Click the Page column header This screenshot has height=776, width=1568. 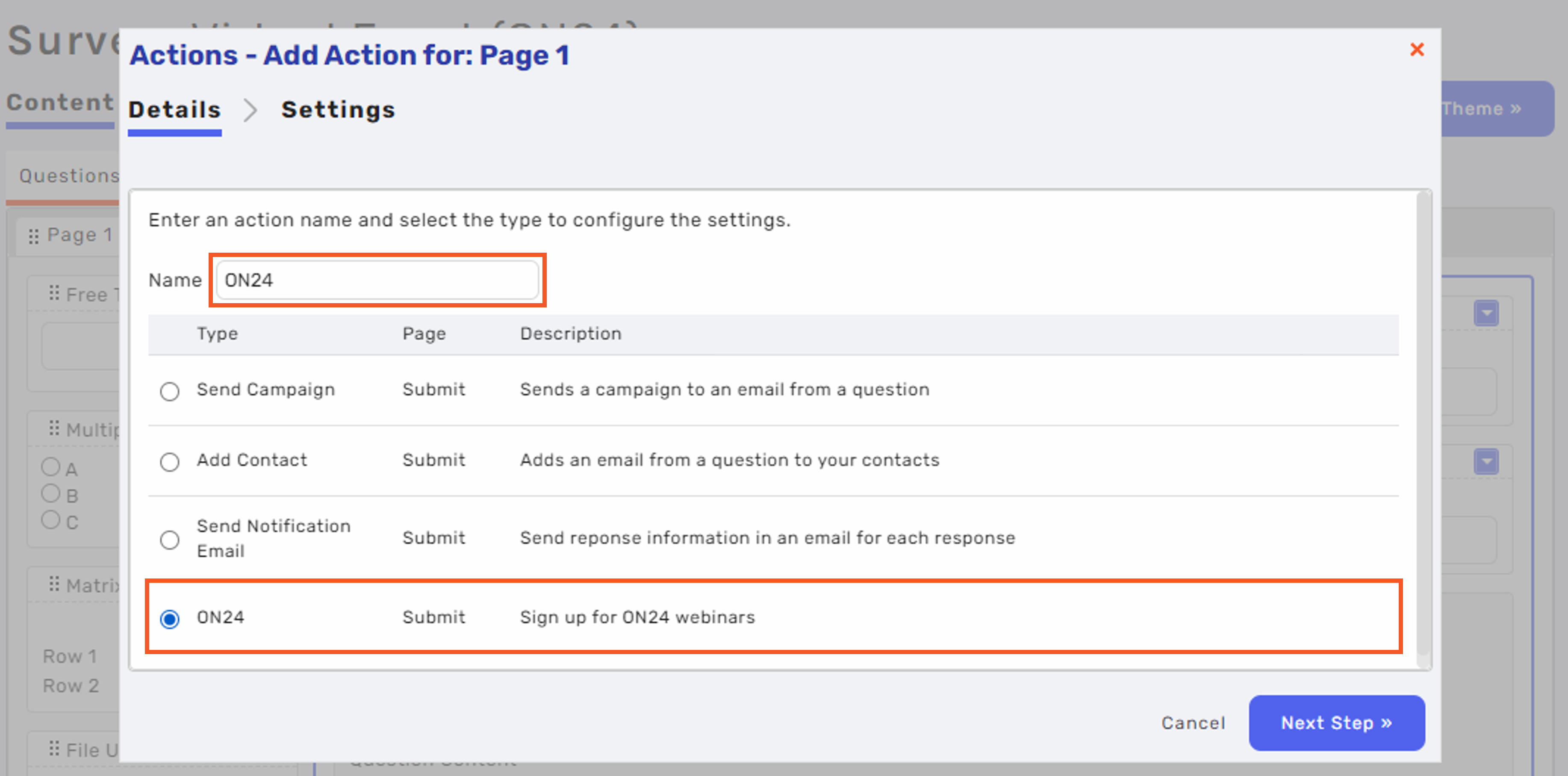tap(424, 333)
